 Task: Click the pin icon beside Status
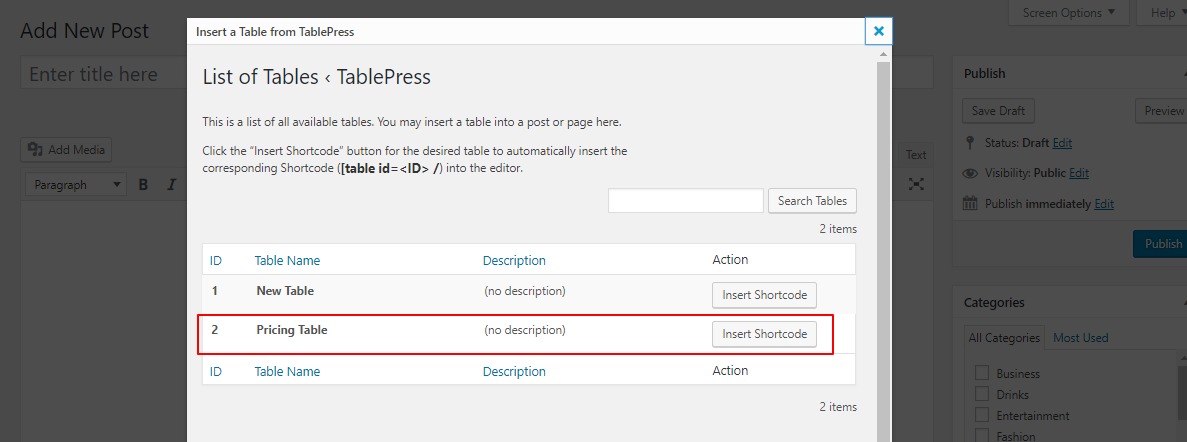(970, 142)
